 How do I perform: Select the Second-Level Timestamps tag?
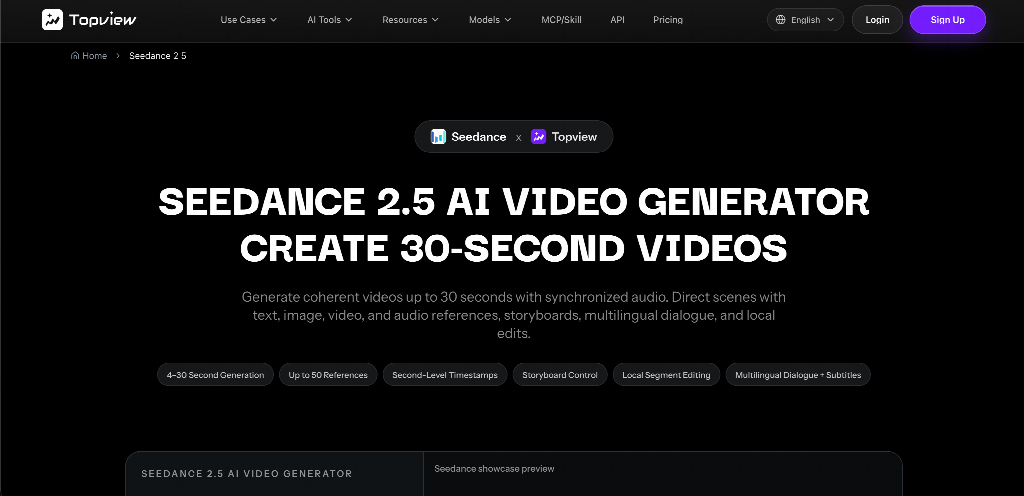[x=445, y=375]
